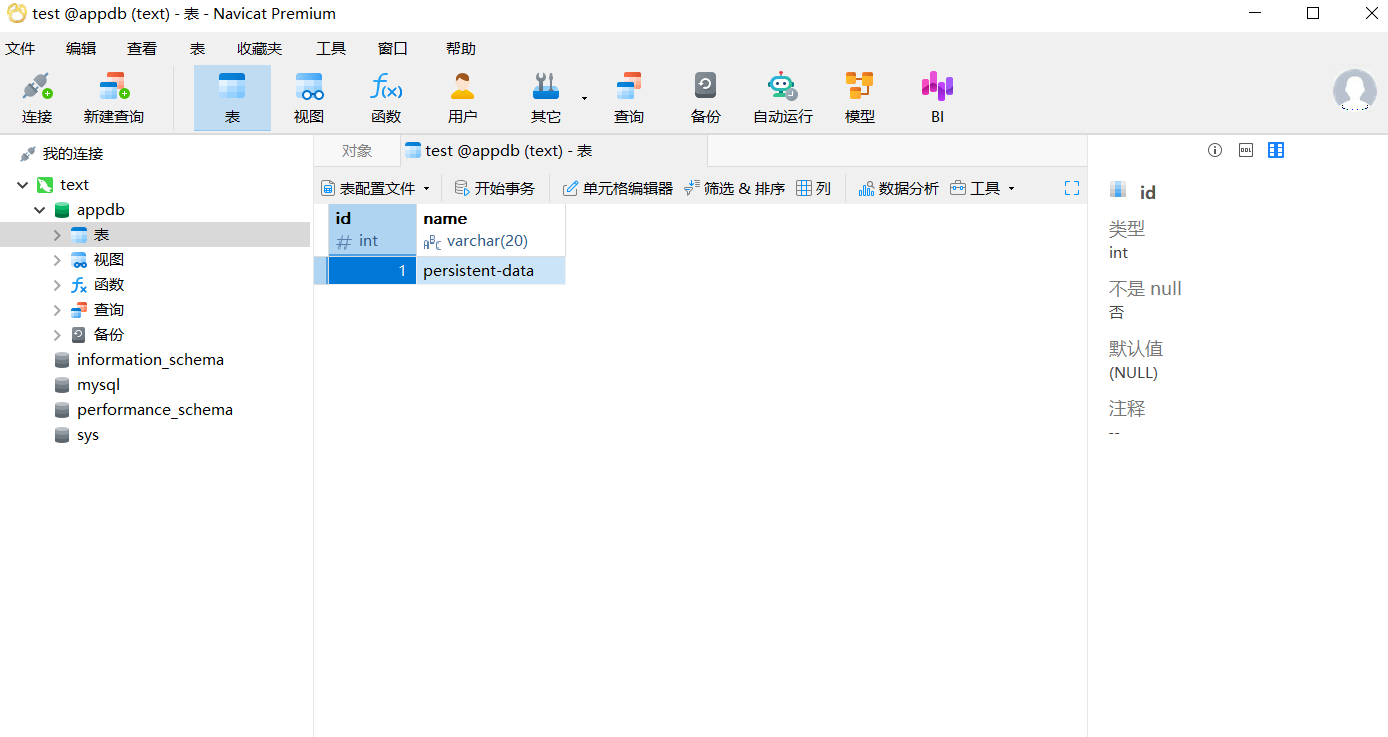Open the 文件 menu
This screenshot has height=737, width=1388.
(x=20, y=48)
